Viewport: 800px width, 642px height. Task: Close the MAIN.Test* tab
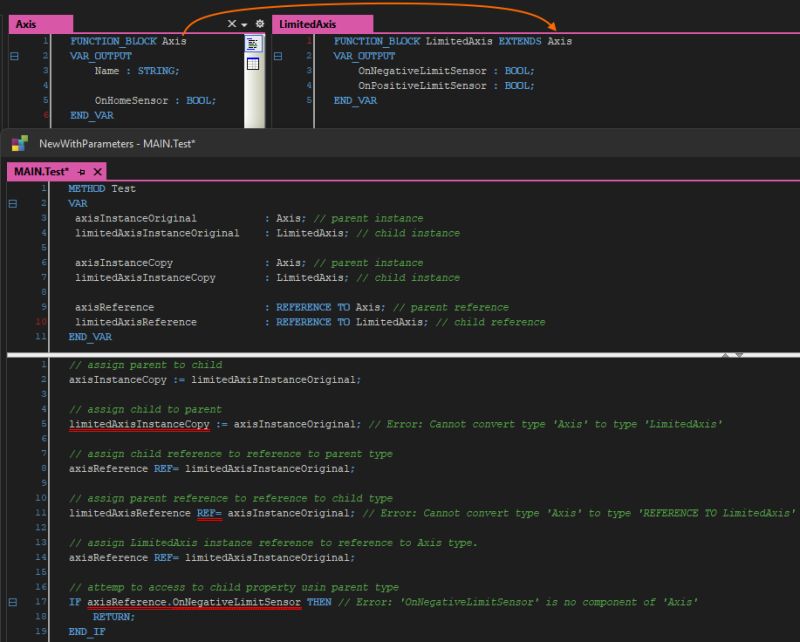pos(97,172)
